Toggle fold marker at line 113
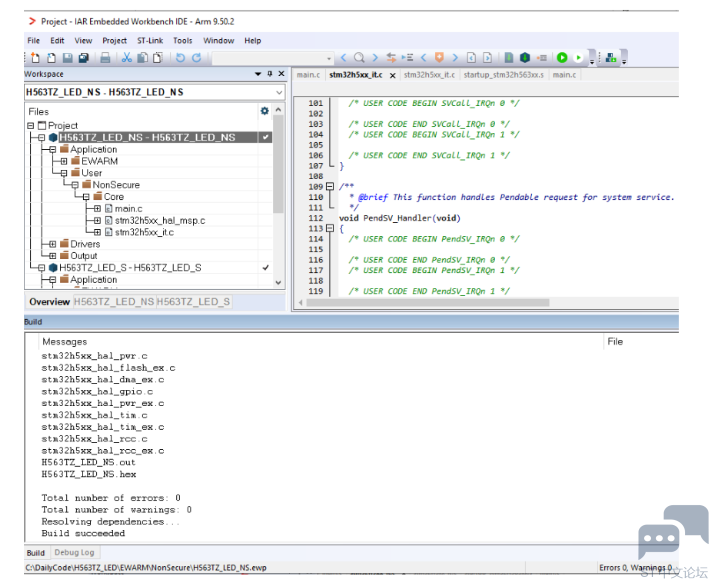The width and height of the screenshot is (717, 588). click(330, 228)
